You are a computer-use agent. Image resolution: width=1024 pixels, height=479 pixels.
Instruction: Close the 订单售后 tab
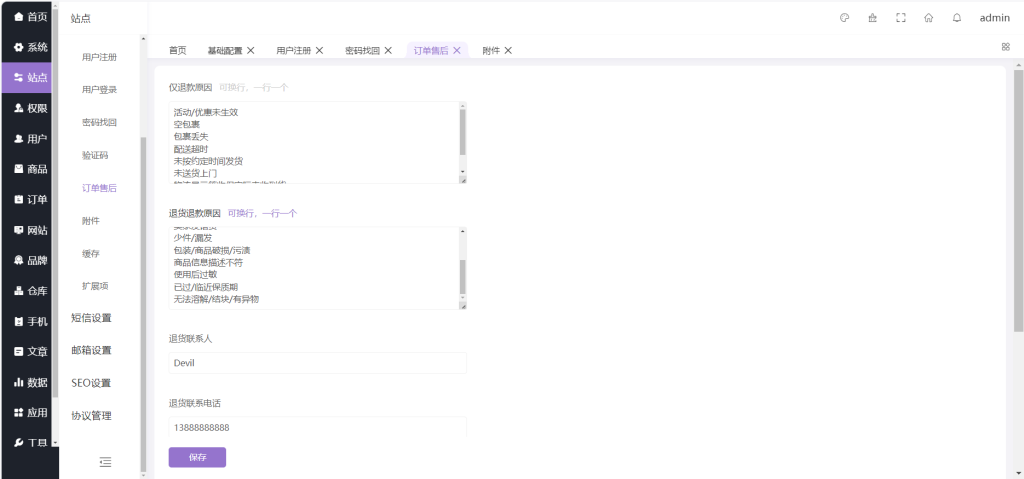[457, 50]
